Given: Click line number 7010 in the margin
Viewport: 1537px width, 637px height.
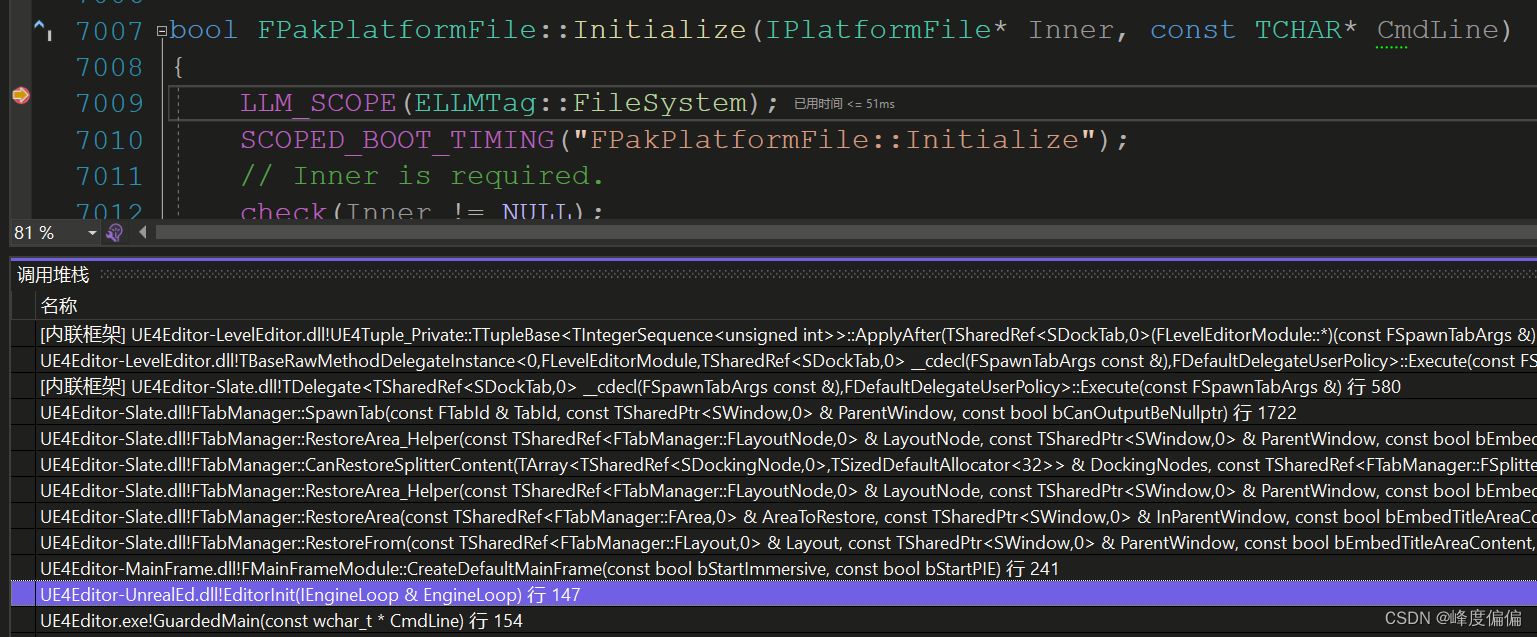Looking at the screenshot, I should point(110,140).
